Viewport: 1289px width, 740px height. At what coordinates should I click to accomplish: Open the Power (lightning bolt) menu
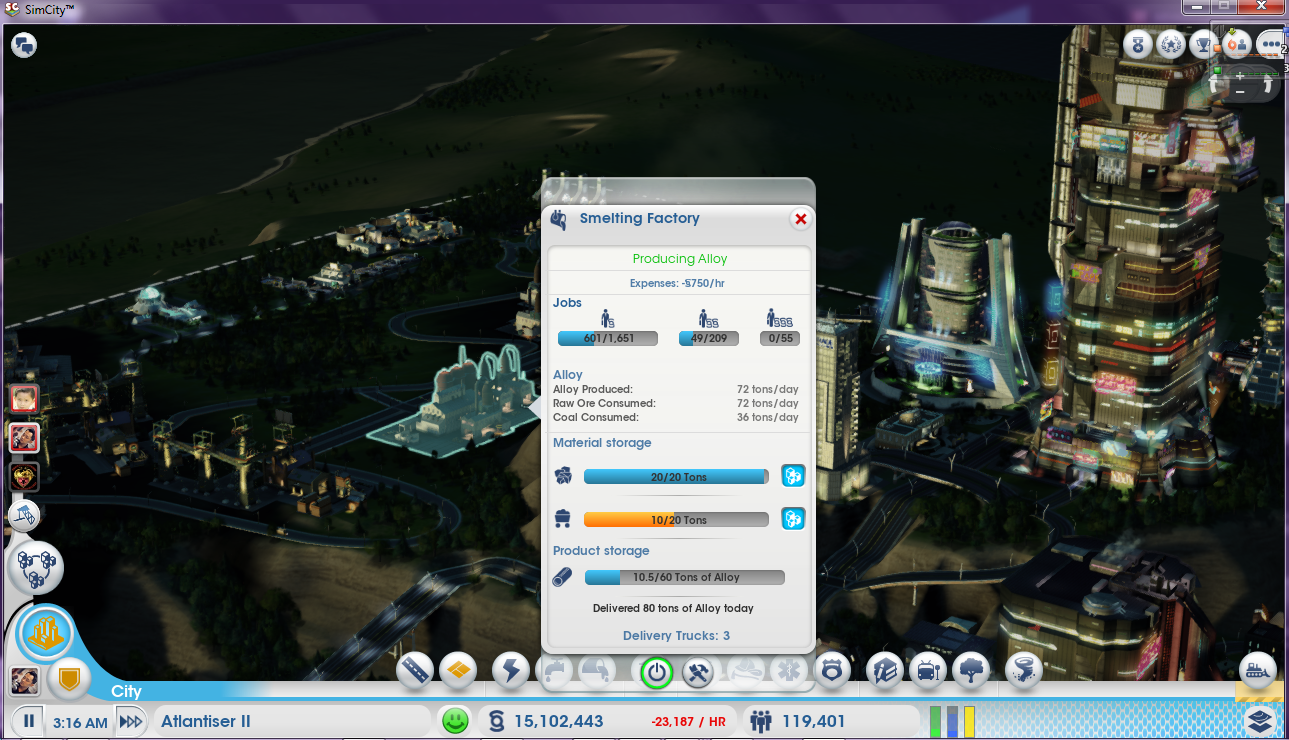[510, 671]
